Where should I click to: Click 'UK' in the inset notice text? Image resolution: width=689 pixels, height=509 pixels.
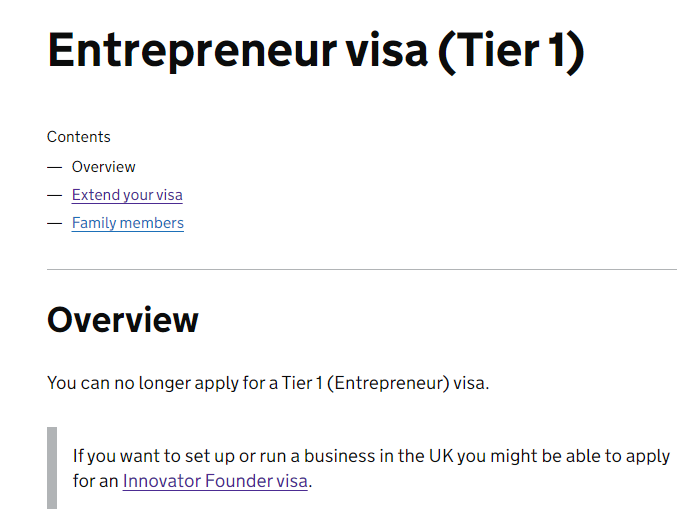pyautogui.click(x=441, y=456)
